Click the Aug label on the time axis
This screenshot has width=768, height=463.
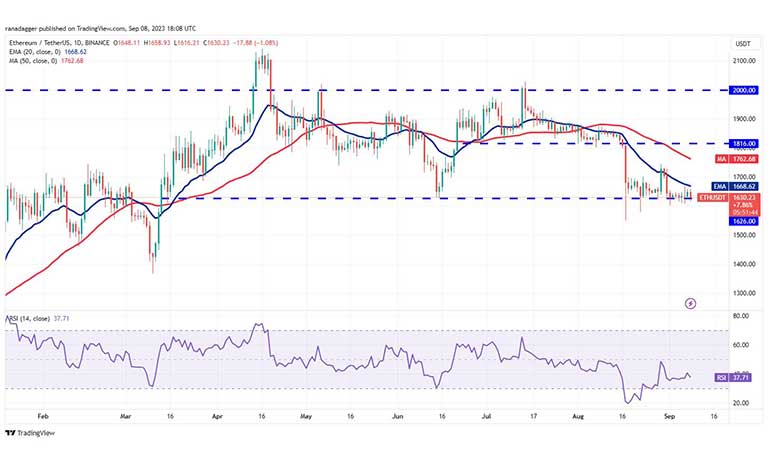[x=578, y=416]
